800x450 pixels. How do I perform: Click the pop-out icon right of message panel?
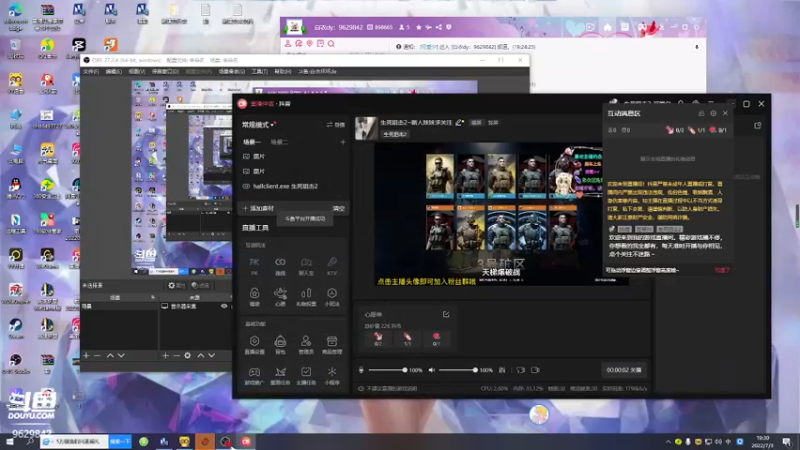click(758, 126)
